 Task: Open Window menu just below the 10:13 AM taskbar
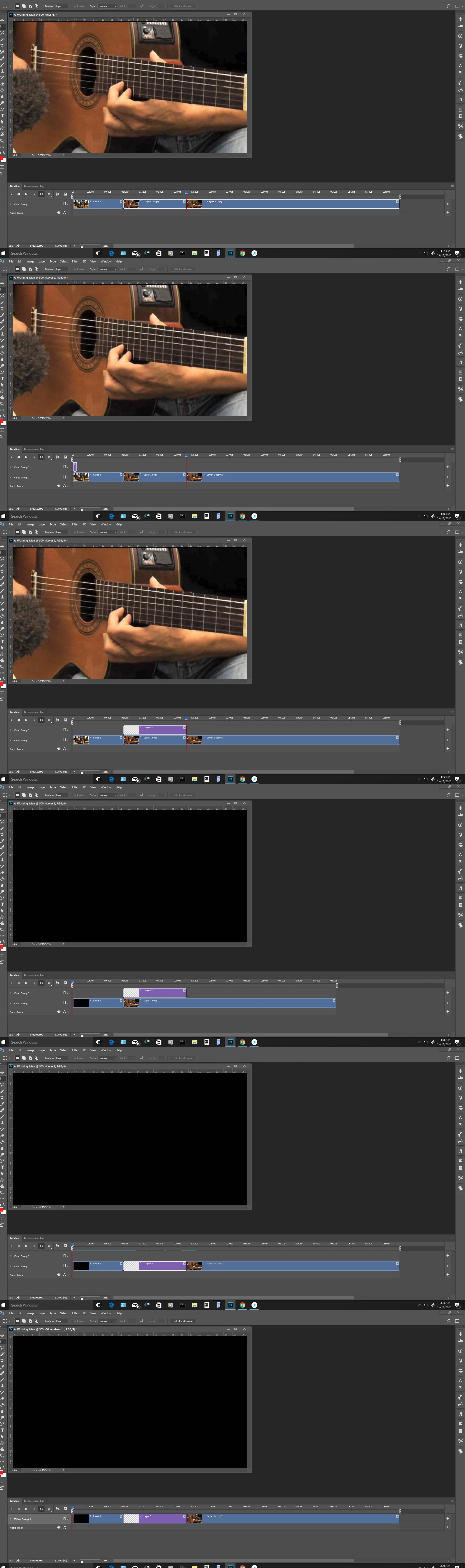[x=106, y=787]
